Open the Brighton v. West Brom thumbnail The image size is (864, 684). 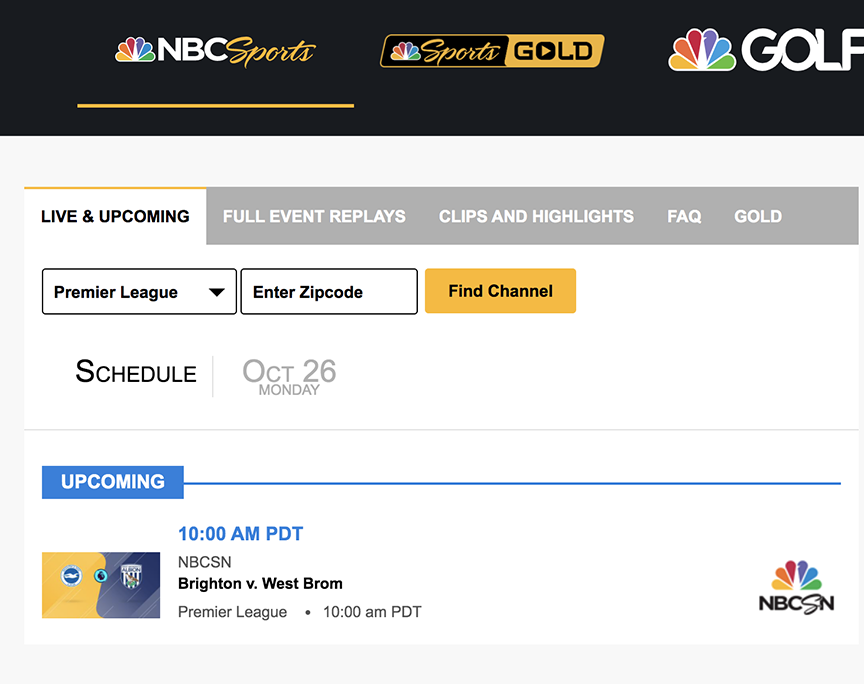pos(101,585)
